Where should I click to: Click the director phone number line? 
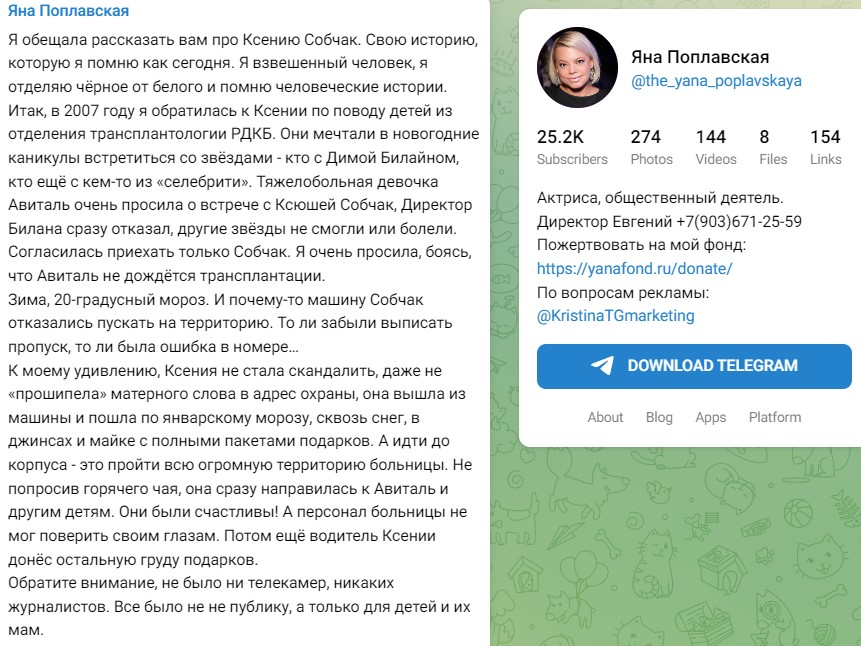pos(669,221)
